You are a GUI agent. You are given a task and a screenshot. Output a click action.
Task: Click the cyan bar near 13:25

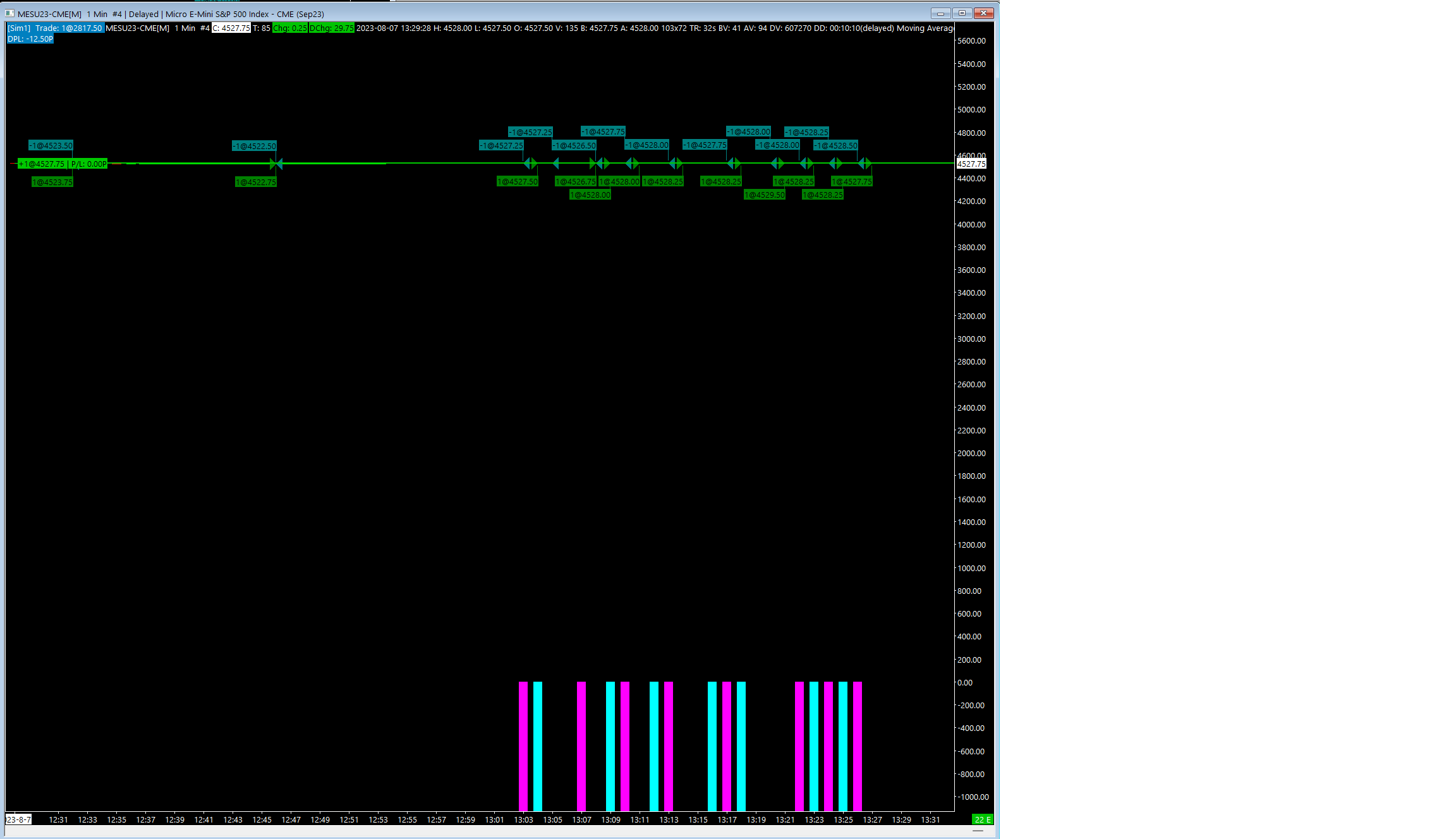coord(843,745)
